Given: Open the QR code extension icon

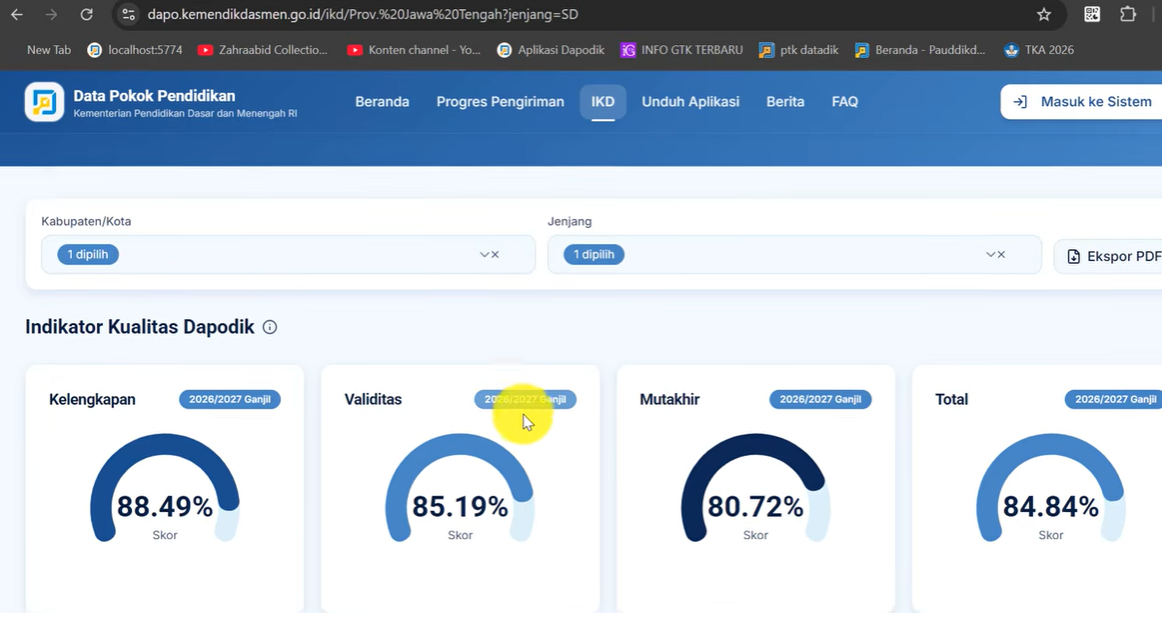Looking at the screenshot, I should click(1092, 14).
